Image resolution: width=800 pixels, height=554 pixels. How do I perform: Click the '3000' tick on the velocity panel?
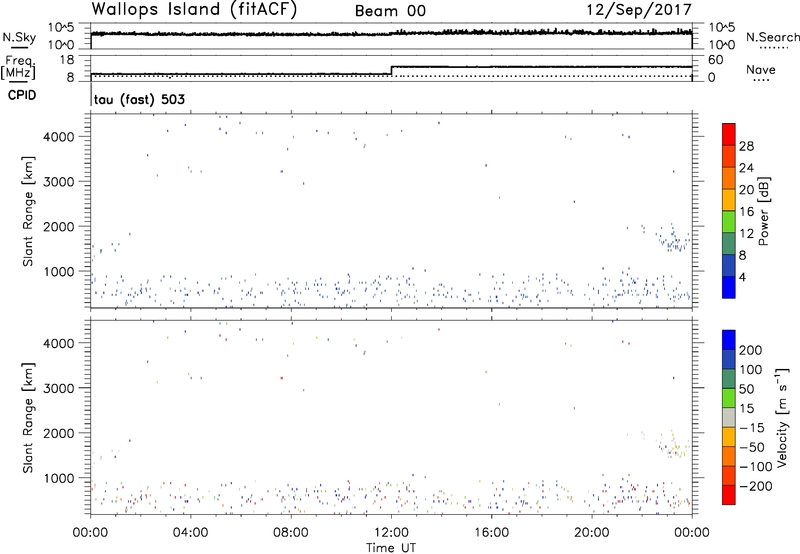[59, 388]
